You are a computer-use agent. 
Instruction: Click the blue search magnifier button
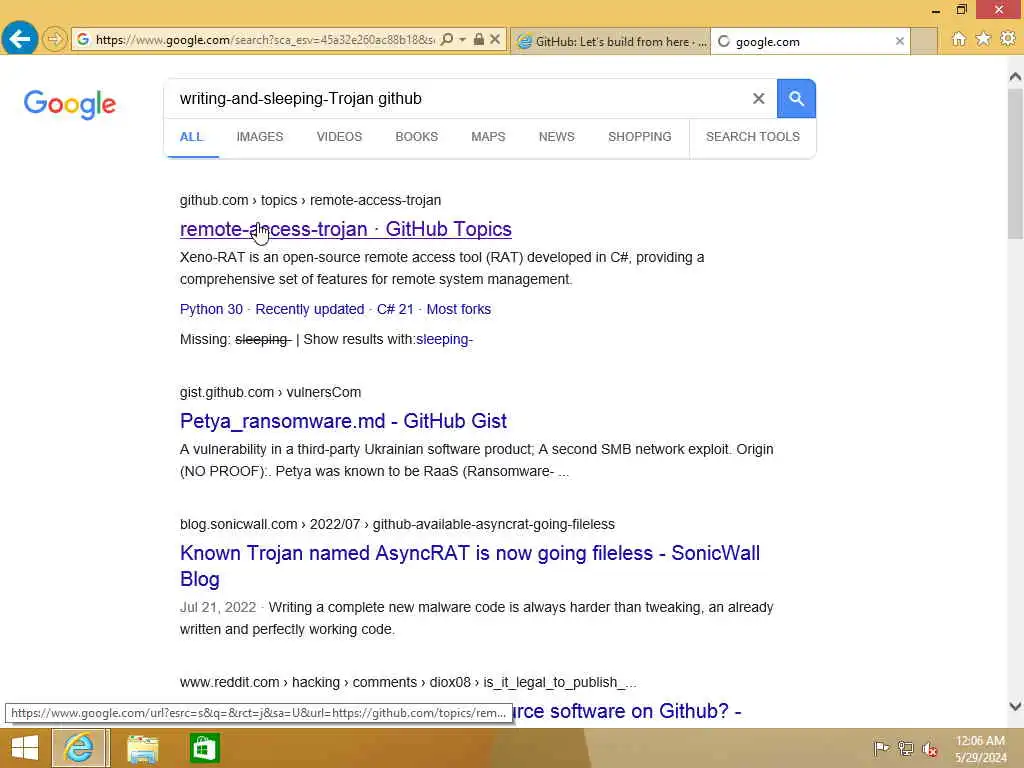coord(796,99)
